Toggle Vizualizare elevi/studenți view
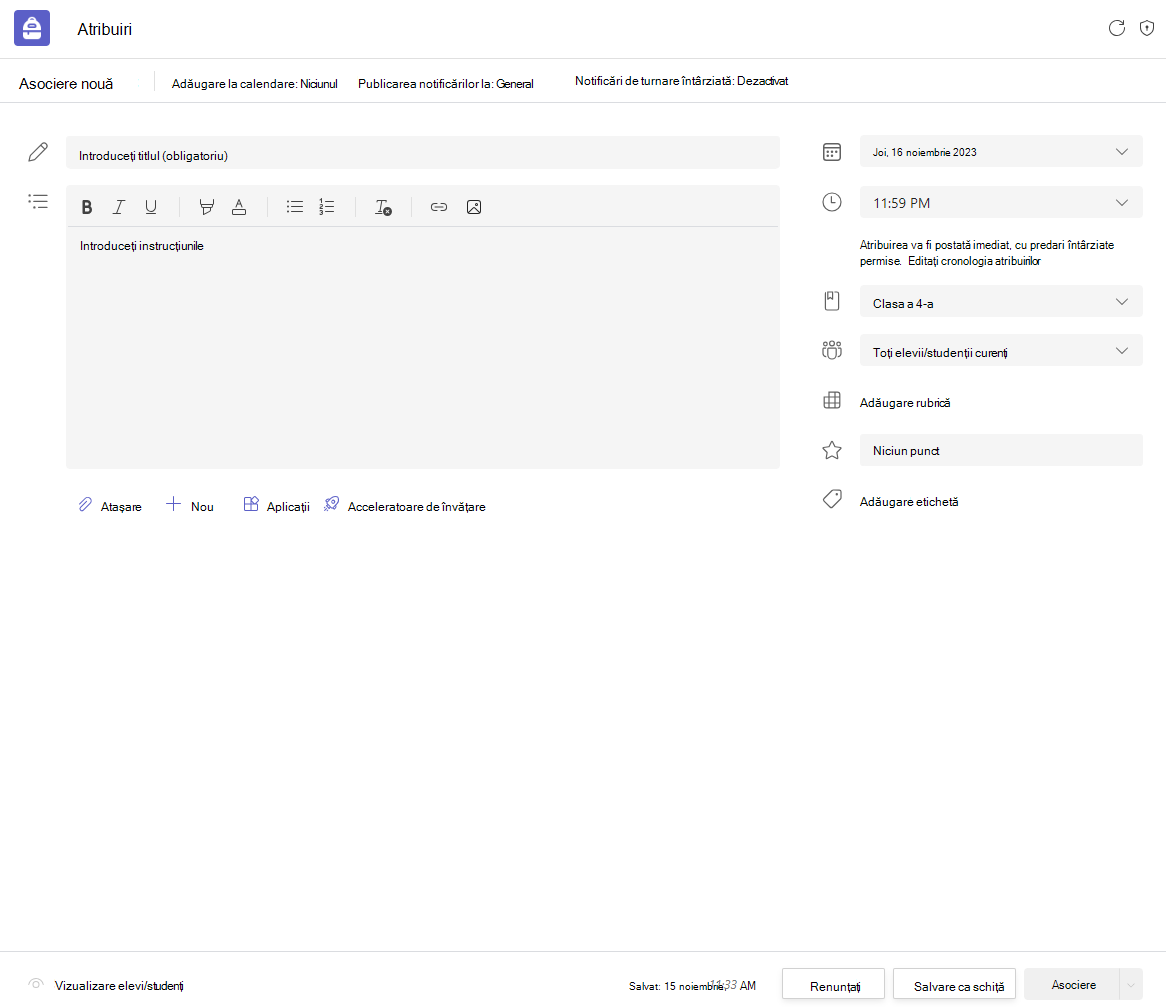 pos(106,985)
